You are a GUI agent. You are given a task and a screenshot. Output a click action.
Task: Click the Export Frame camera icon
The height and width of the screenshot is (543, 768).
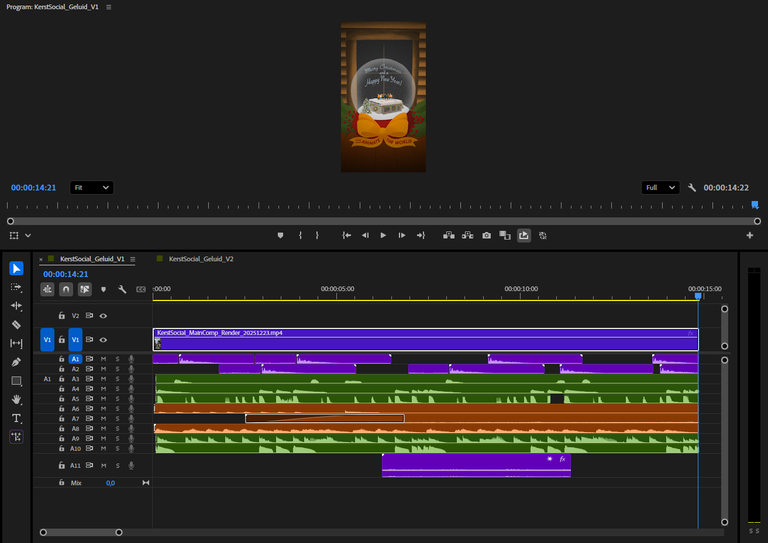486,236
